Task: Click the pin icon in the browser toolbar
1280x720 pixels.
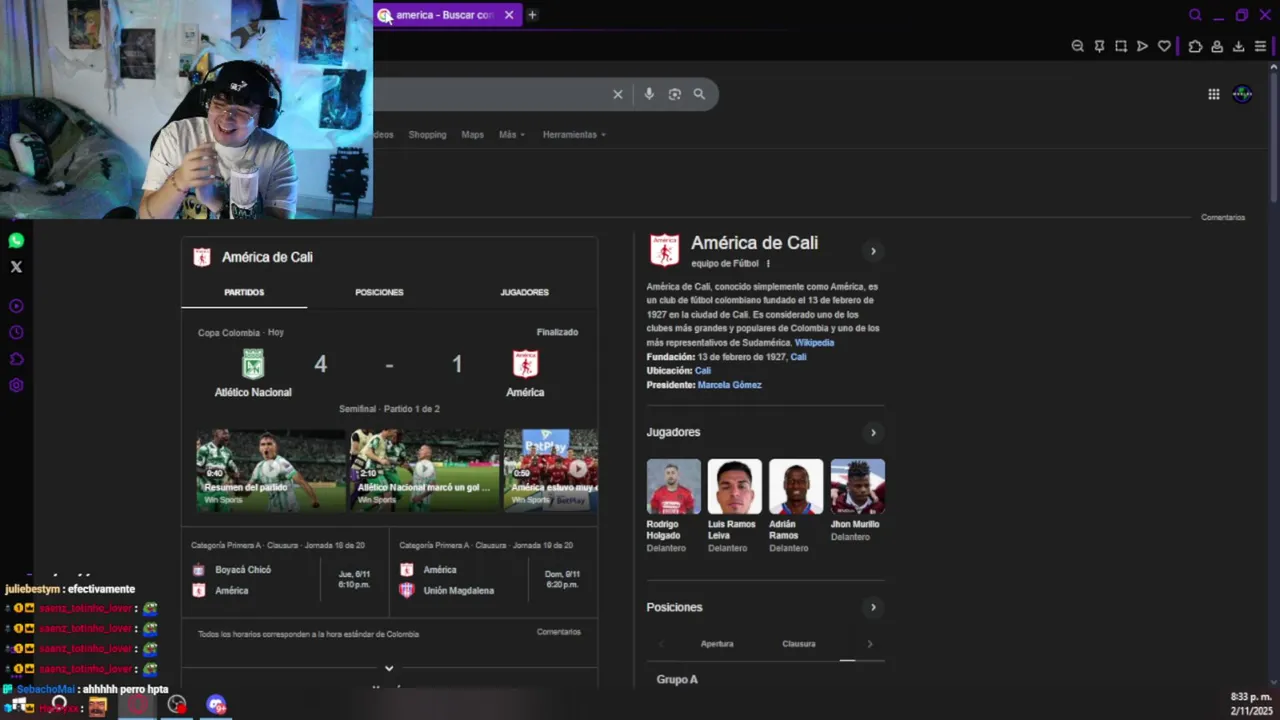Action: pos(1099,46)
